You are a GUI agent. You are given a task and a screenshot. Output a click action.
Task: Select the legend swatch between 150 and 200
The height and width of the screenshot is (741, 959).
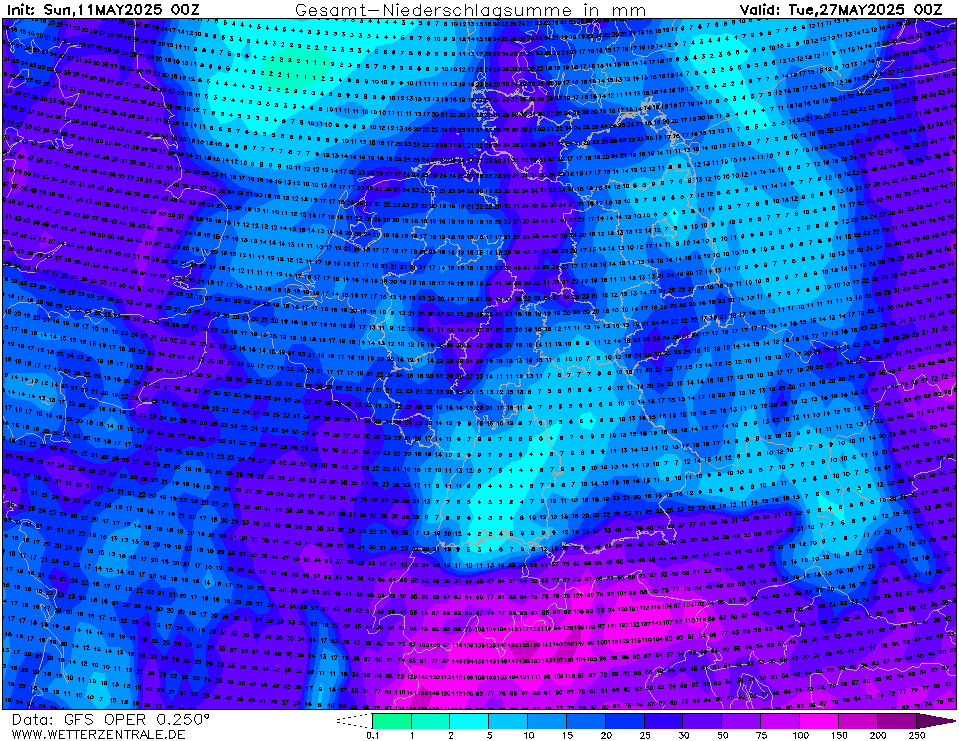pos(857,721)
